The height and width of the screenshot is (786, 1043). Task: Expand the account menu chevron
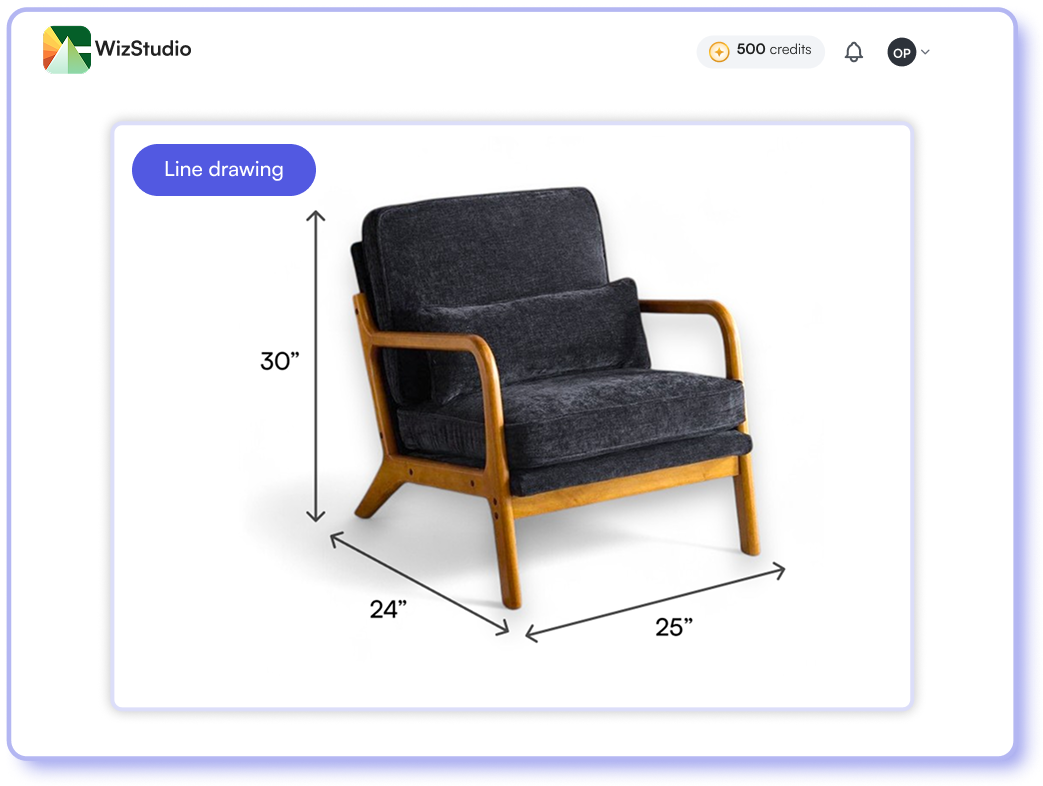(925, 52)
